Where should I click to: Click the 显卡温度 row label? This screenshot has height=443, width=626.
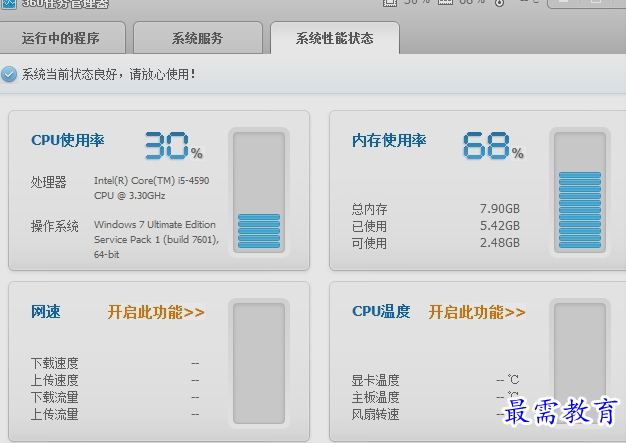[375, 380]
